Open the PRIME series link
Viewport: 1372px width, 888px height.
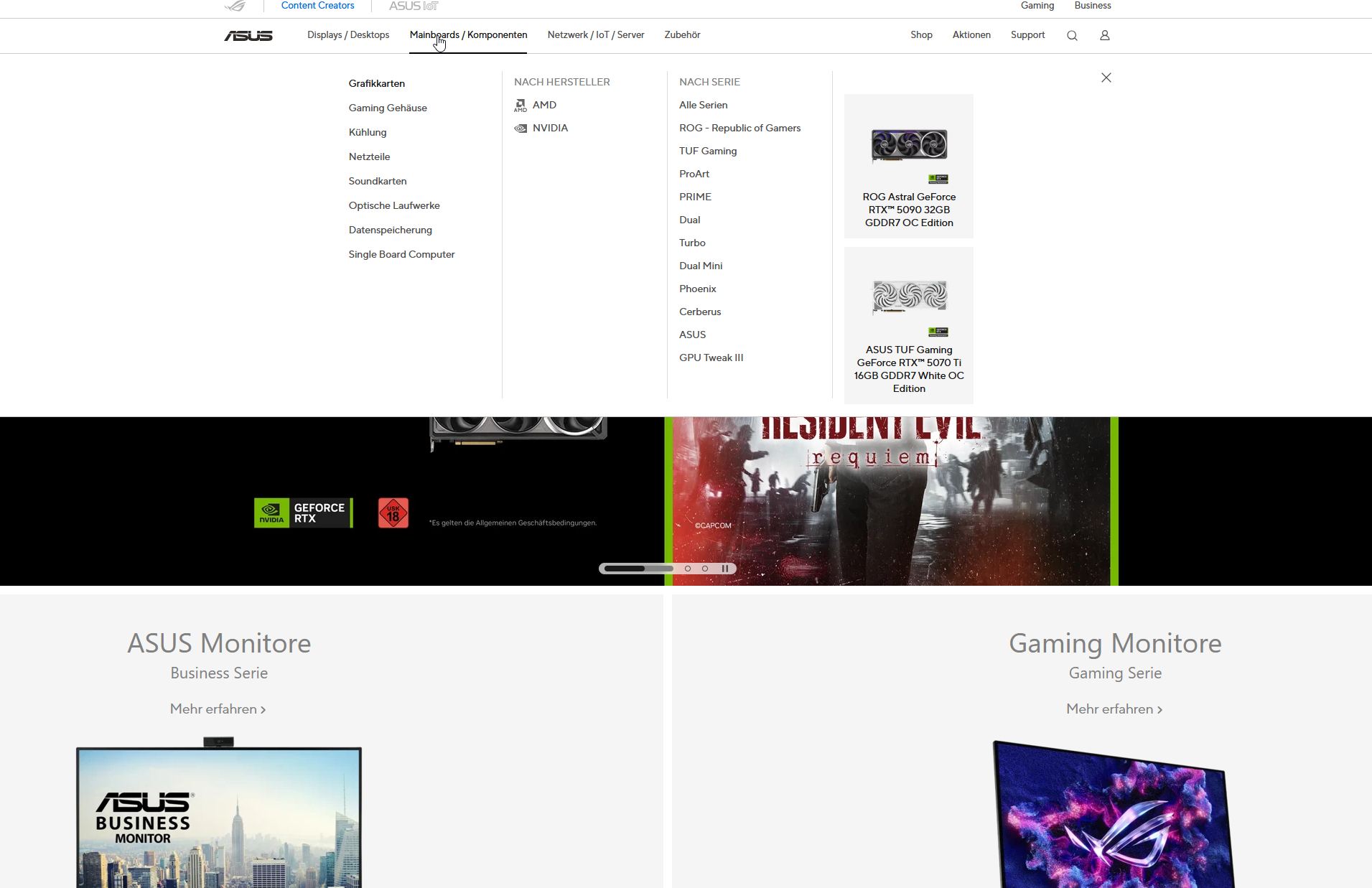(696, 197)
